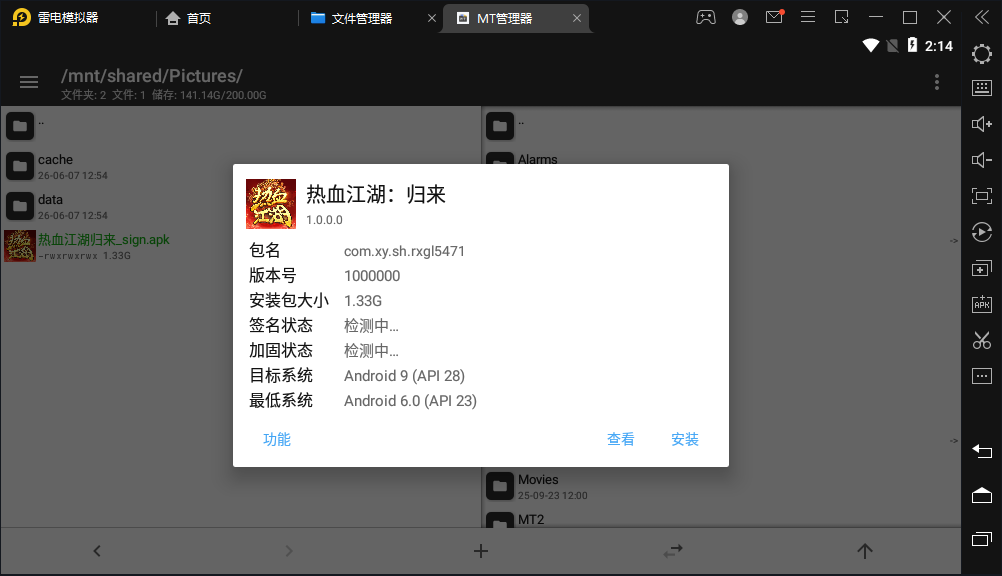Screen dimensions: 1002x576
Task: Toggle fullscreen from sidebar
Action: coord(982,196)
